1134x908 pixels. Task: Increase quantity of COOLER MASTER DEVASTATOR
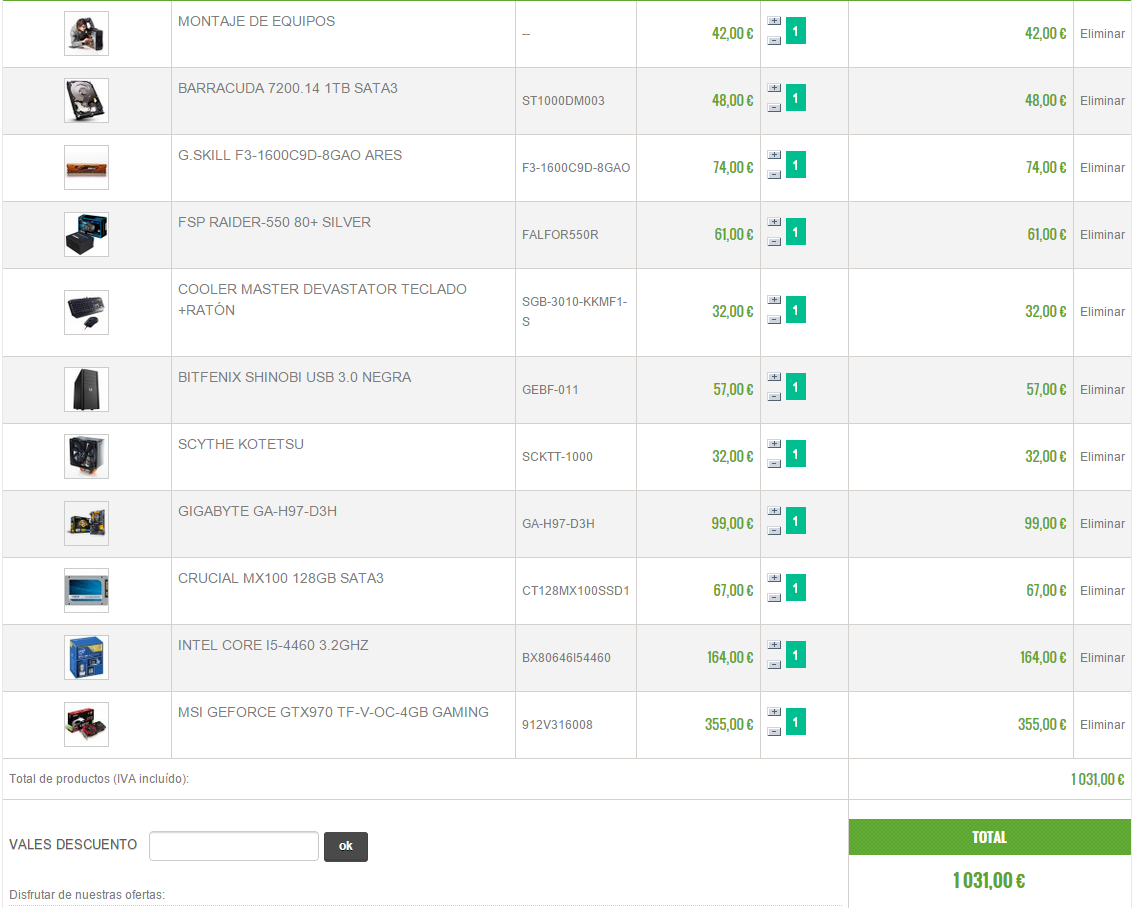click(774, 300)
